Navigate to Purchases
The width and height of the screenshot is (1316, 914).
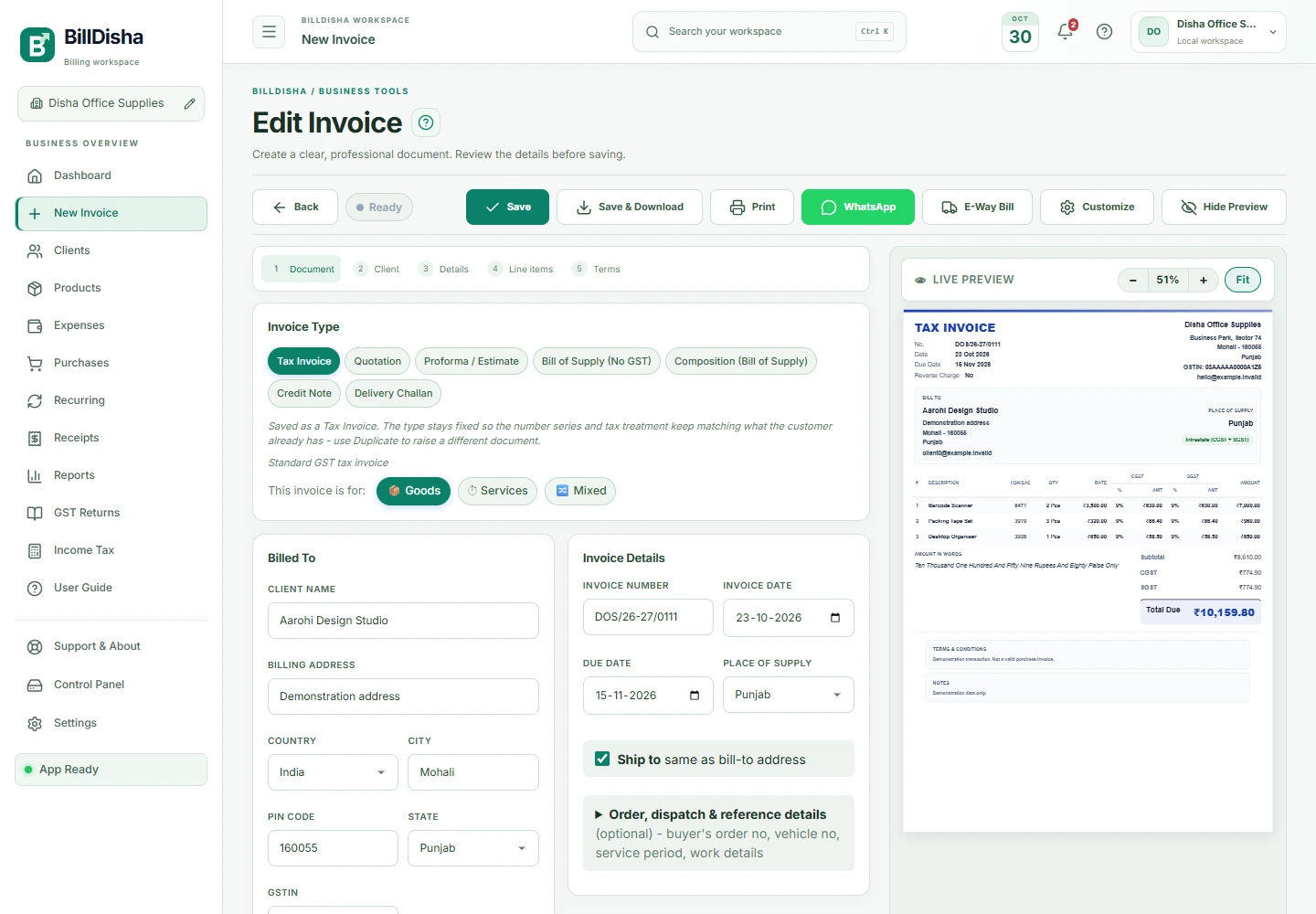(x=111, y=363)
